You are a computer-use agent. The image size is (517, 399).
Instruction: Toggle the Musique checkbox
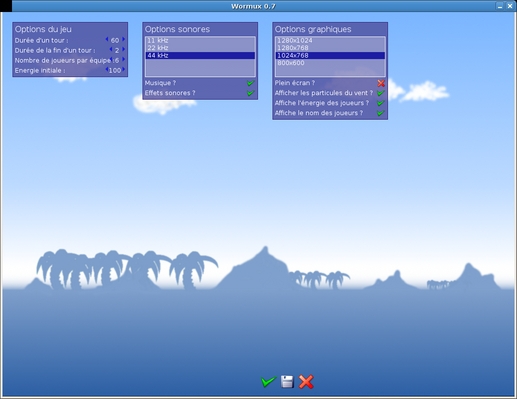[x=251, y=83]
